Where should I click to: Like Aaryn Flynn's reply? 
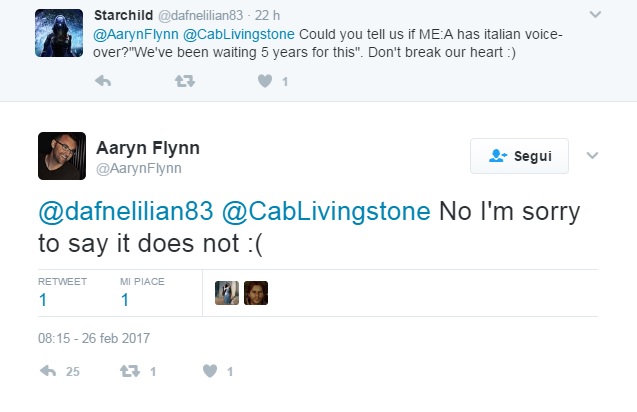pyautogui.click(x=210, y=371)
